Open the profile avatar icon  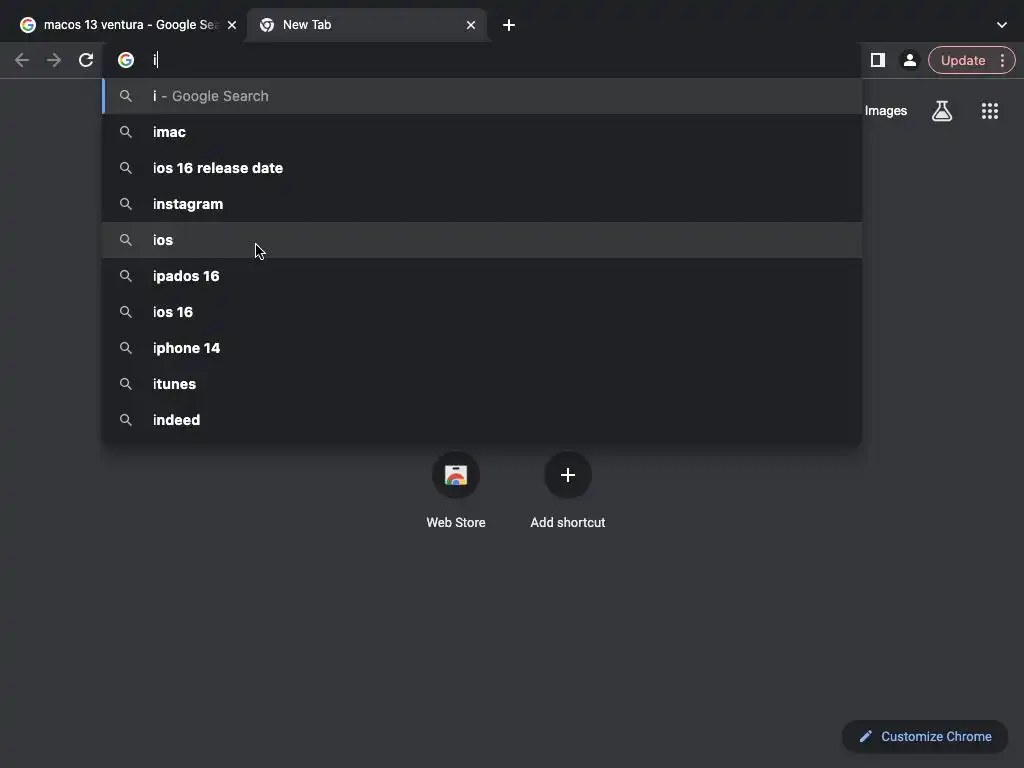pyautogui.click(x=909, y=60)
